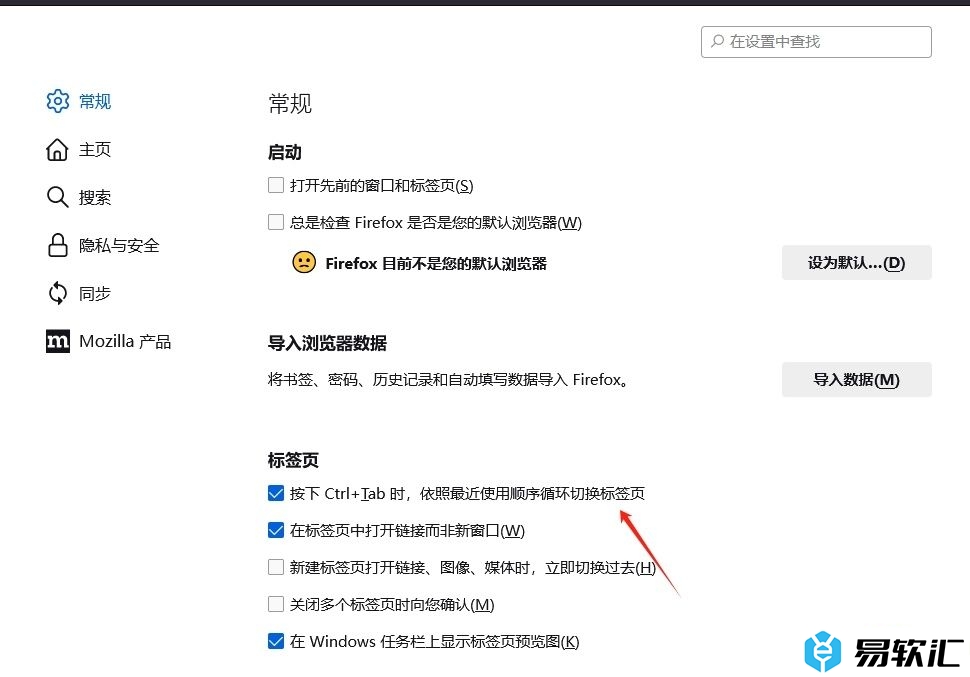Screen dimensions: 970x677
Task: Uncheck 在 Windows 任务栏上显示标签页预览图
Action: 276,641
